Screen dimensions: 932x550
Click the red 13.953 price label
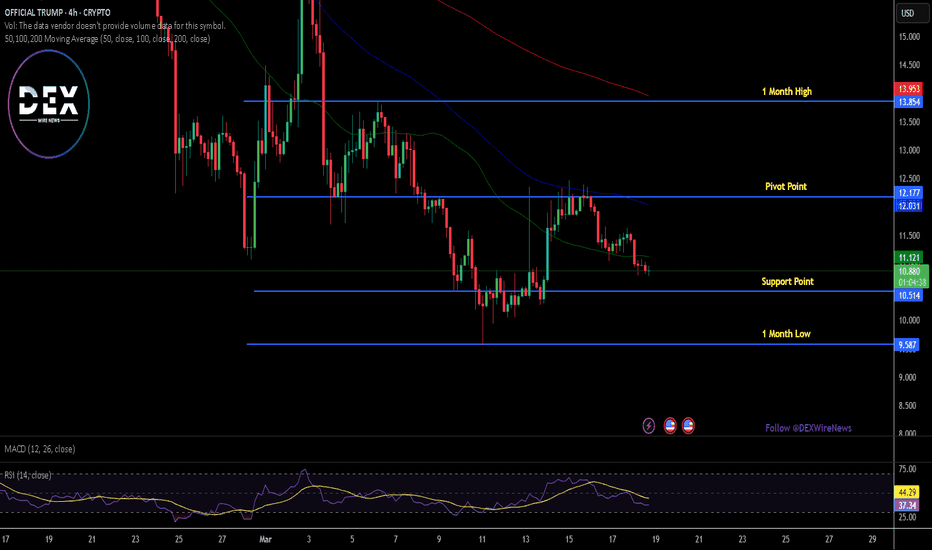coord(908,89)
